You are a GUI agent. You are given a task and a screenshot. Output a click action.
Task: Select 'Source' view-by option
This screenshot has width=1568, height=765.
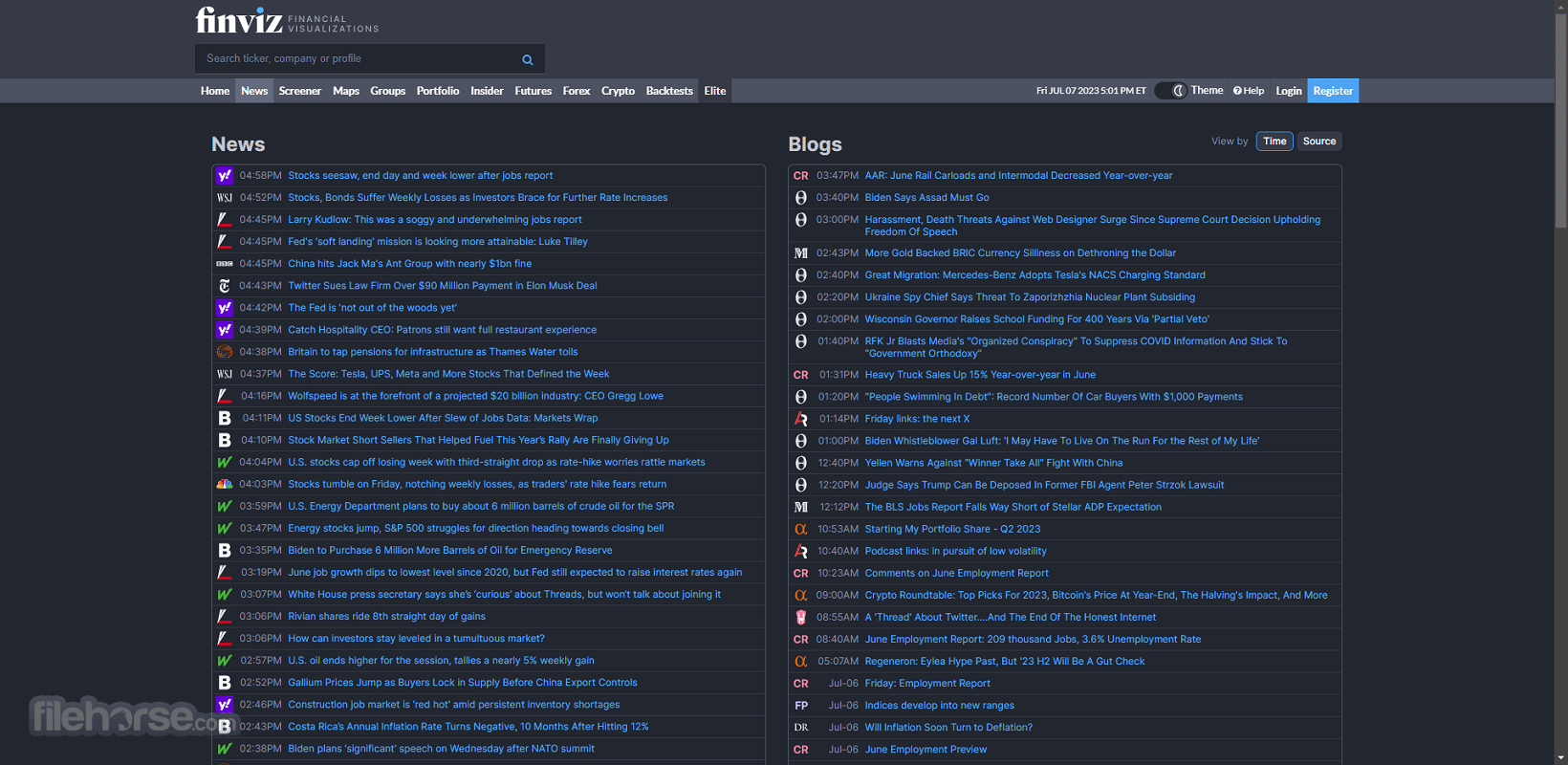point(1319,142)
